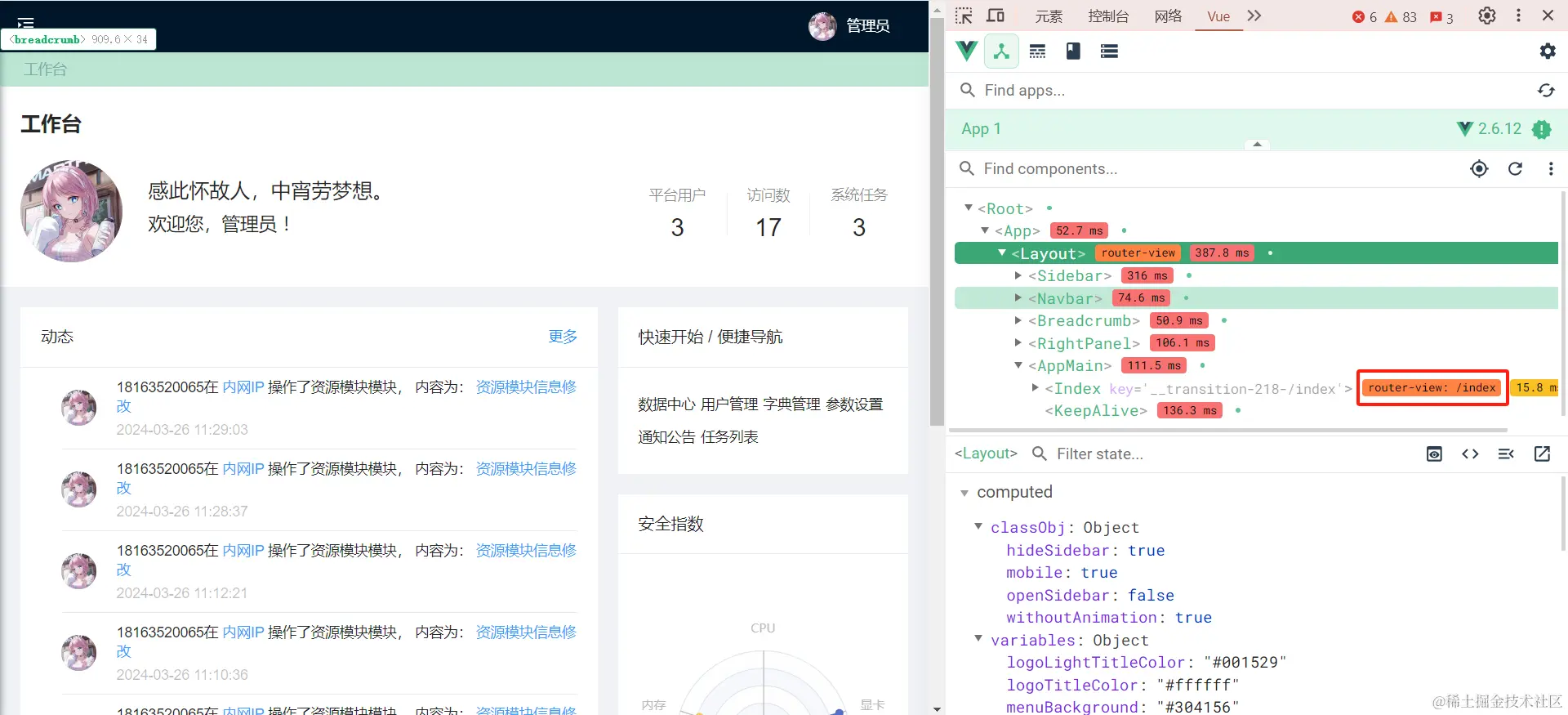
Task: Focus the Find apps search field
Action: [x=1241, y=91]
